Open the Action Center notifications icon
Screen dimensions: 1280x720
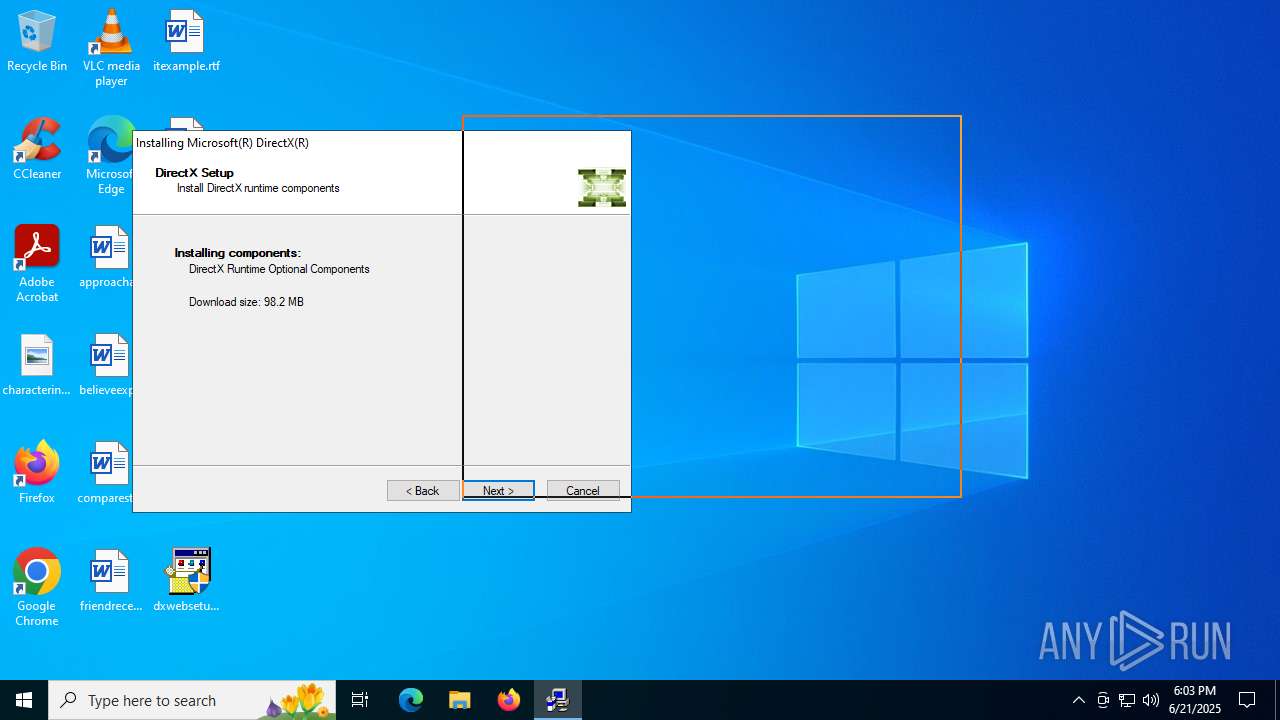click(1247, 700)
